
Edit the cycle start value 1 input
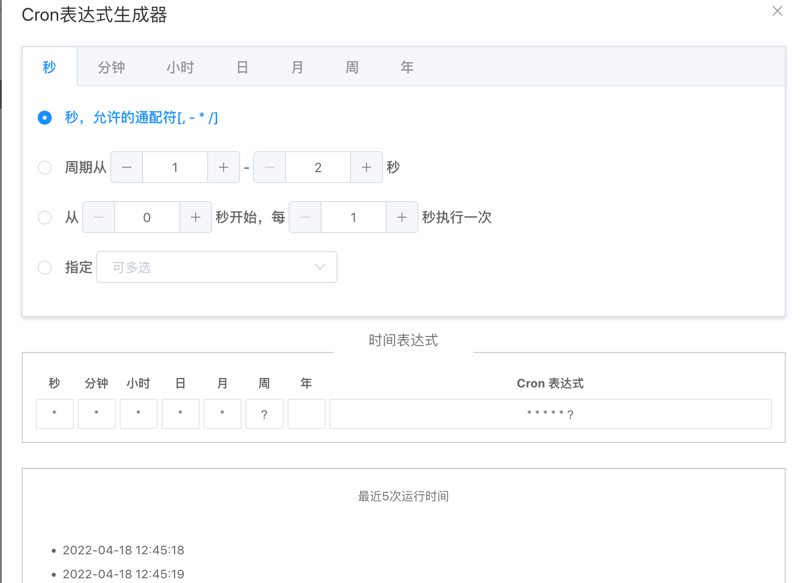pyautogui.click(x=174, y=167)
